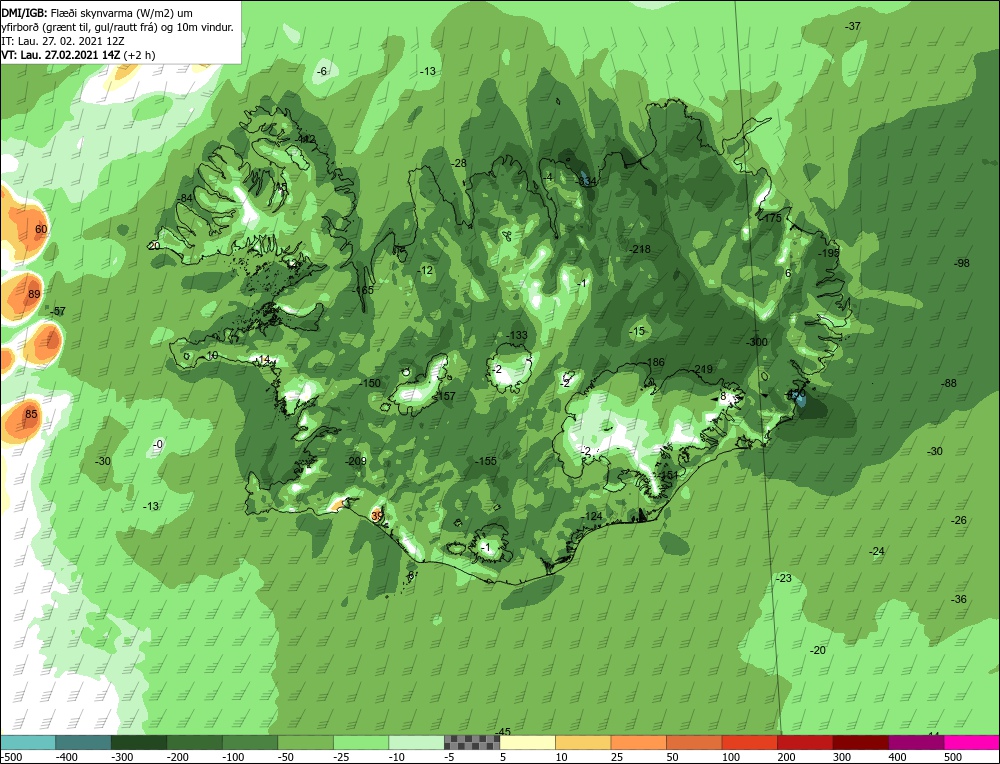Click the "-24" value over the southeast sea

click(x=877, y=552)
